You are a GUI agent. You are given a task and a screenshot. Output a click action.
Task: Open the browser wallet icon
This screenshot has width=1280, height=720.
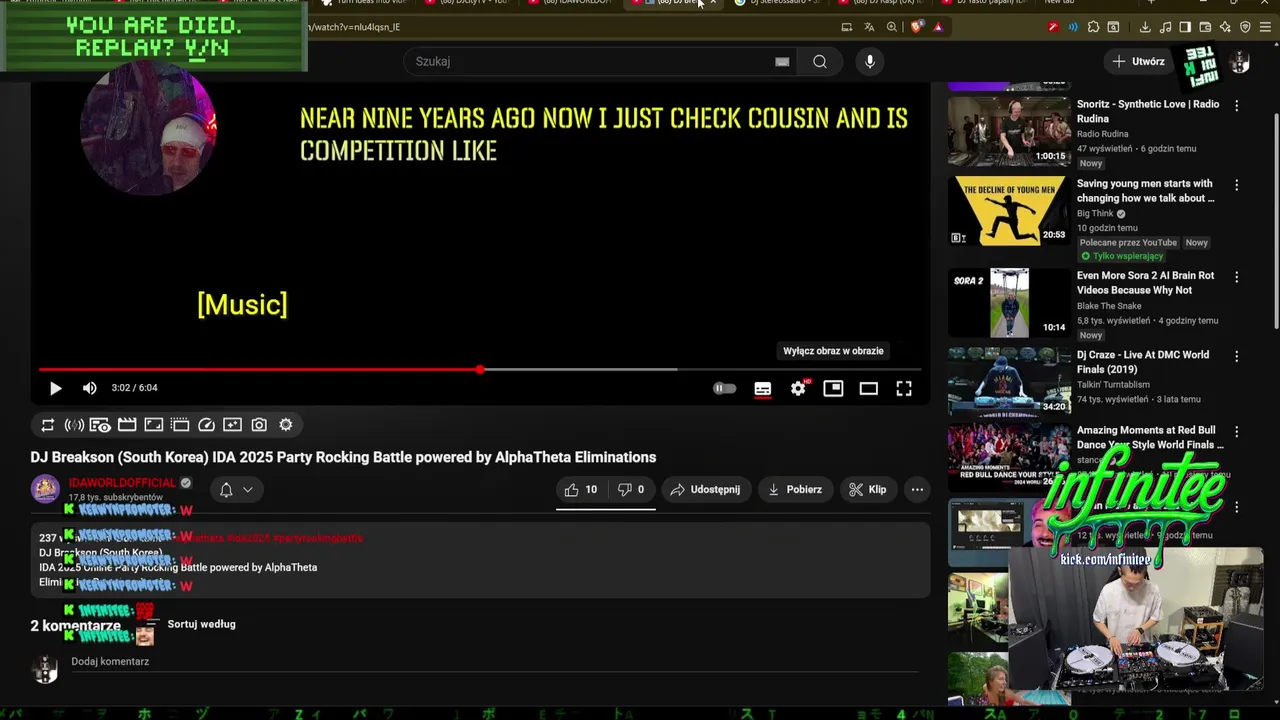(x=1205, y=27)
